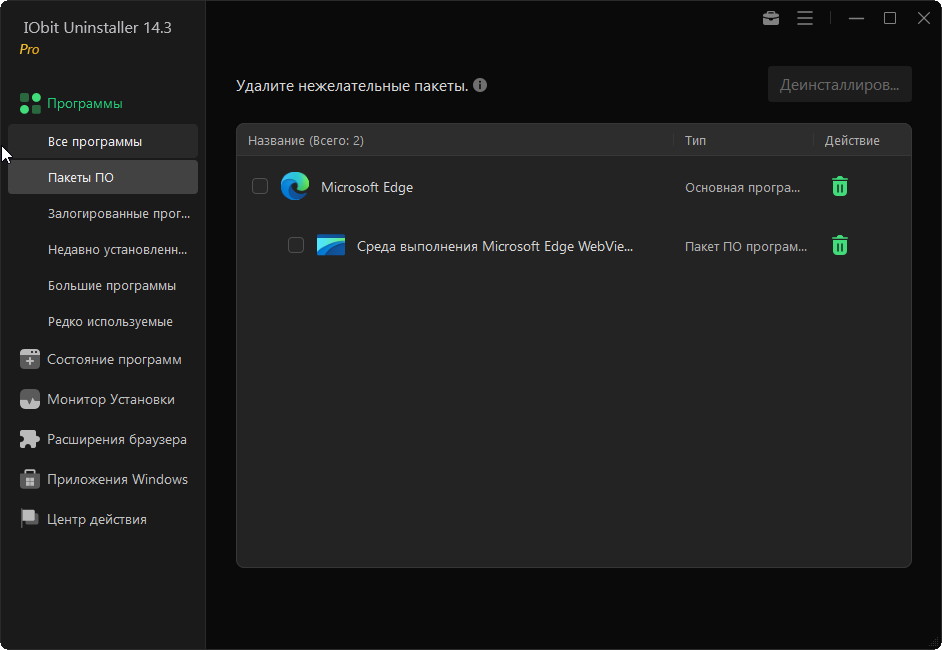
Task: Click the Пакет ПО программы type cell
Action: 746,246
